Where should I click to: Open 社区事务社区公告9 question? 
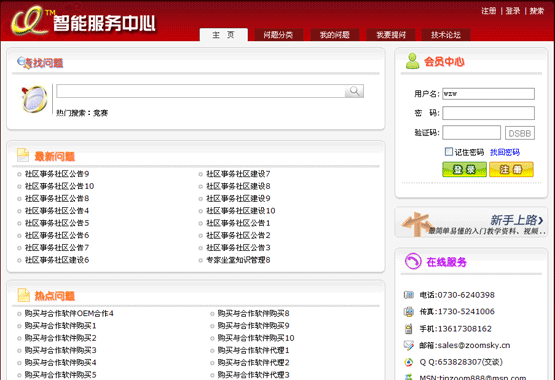pos(57,174)
